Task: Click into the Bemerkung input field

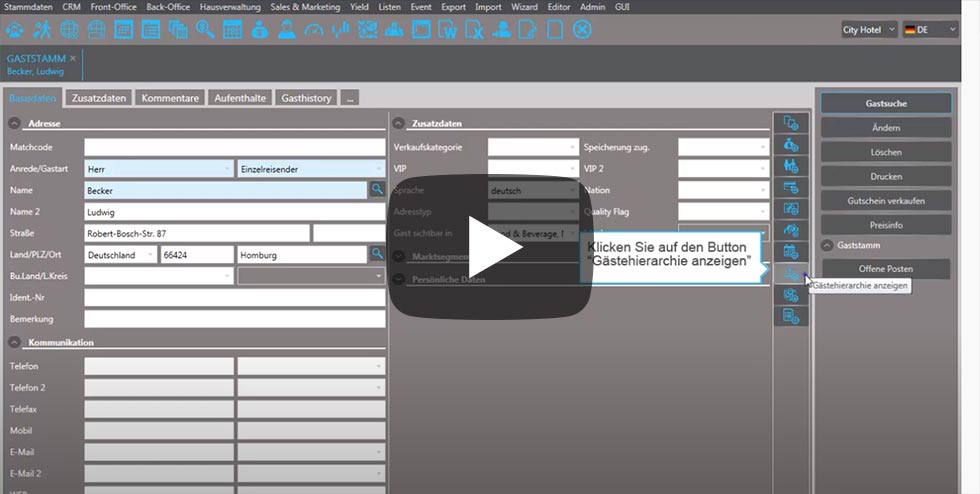Action: pyautogui.click(x=235, y=319)
